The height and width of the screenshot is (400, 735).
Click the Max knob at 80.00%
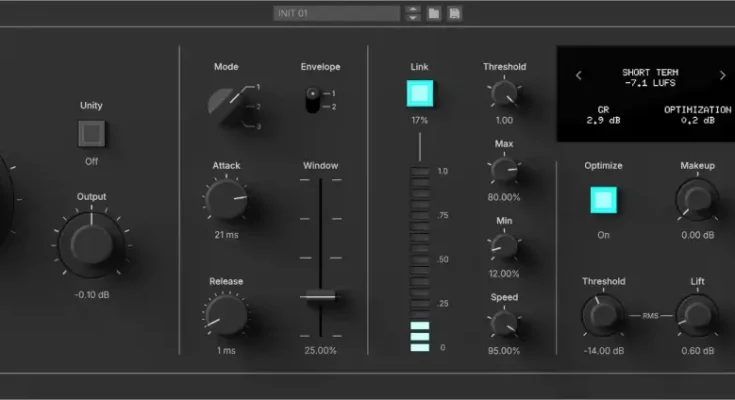pyautogui.click(x=504, y=170)
